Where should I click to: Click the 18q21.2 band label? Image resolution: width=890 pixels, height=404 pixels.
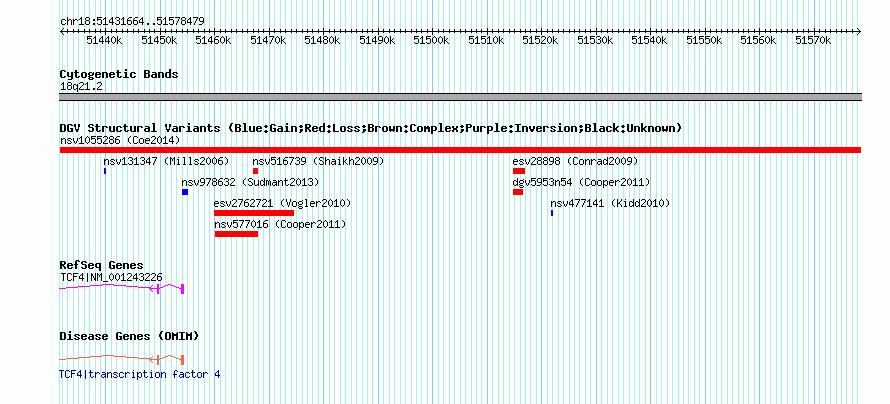pyautogui.click(x=81, y=87)
